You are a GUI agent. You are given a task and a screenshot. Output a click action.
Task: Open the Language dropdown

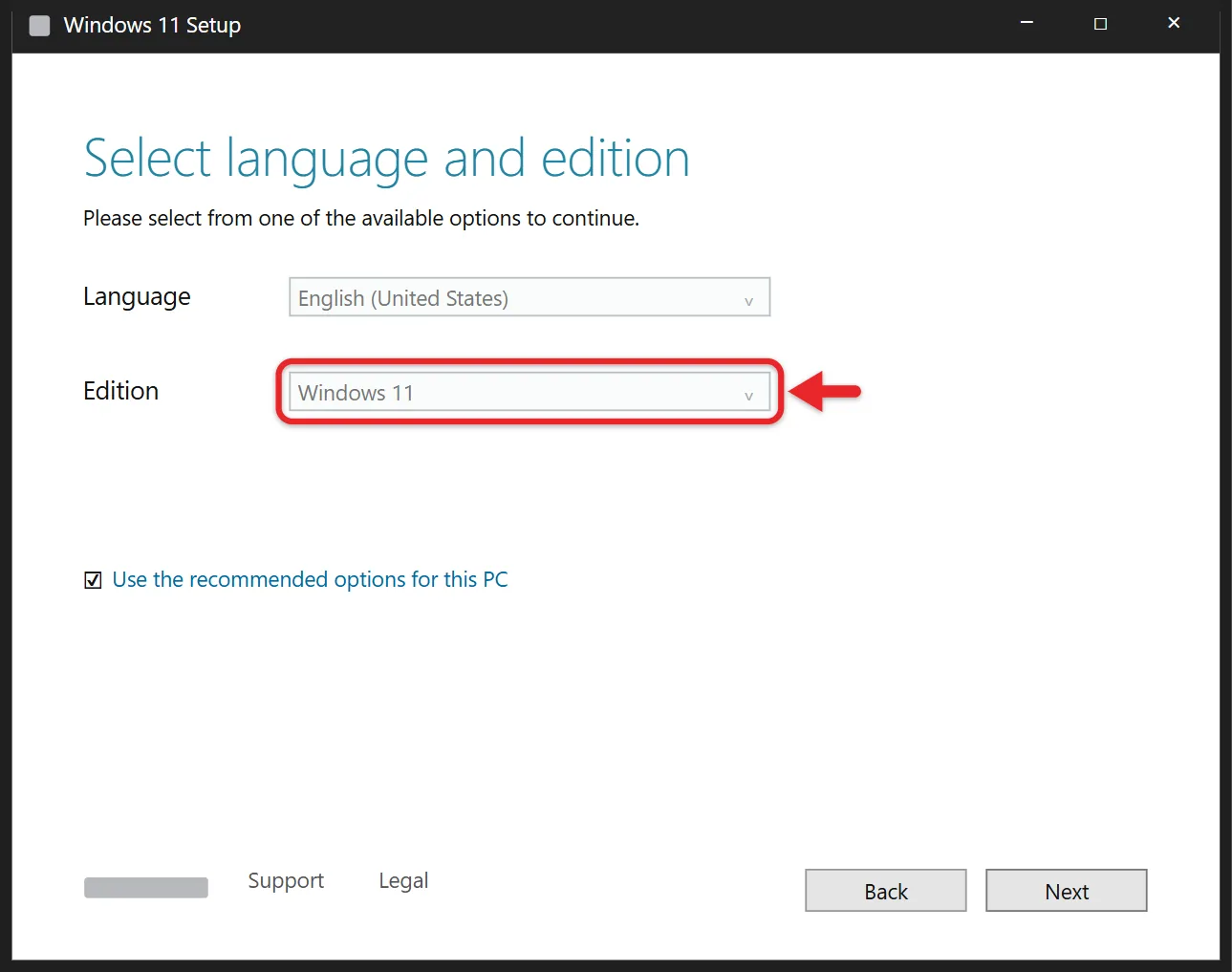530,297
